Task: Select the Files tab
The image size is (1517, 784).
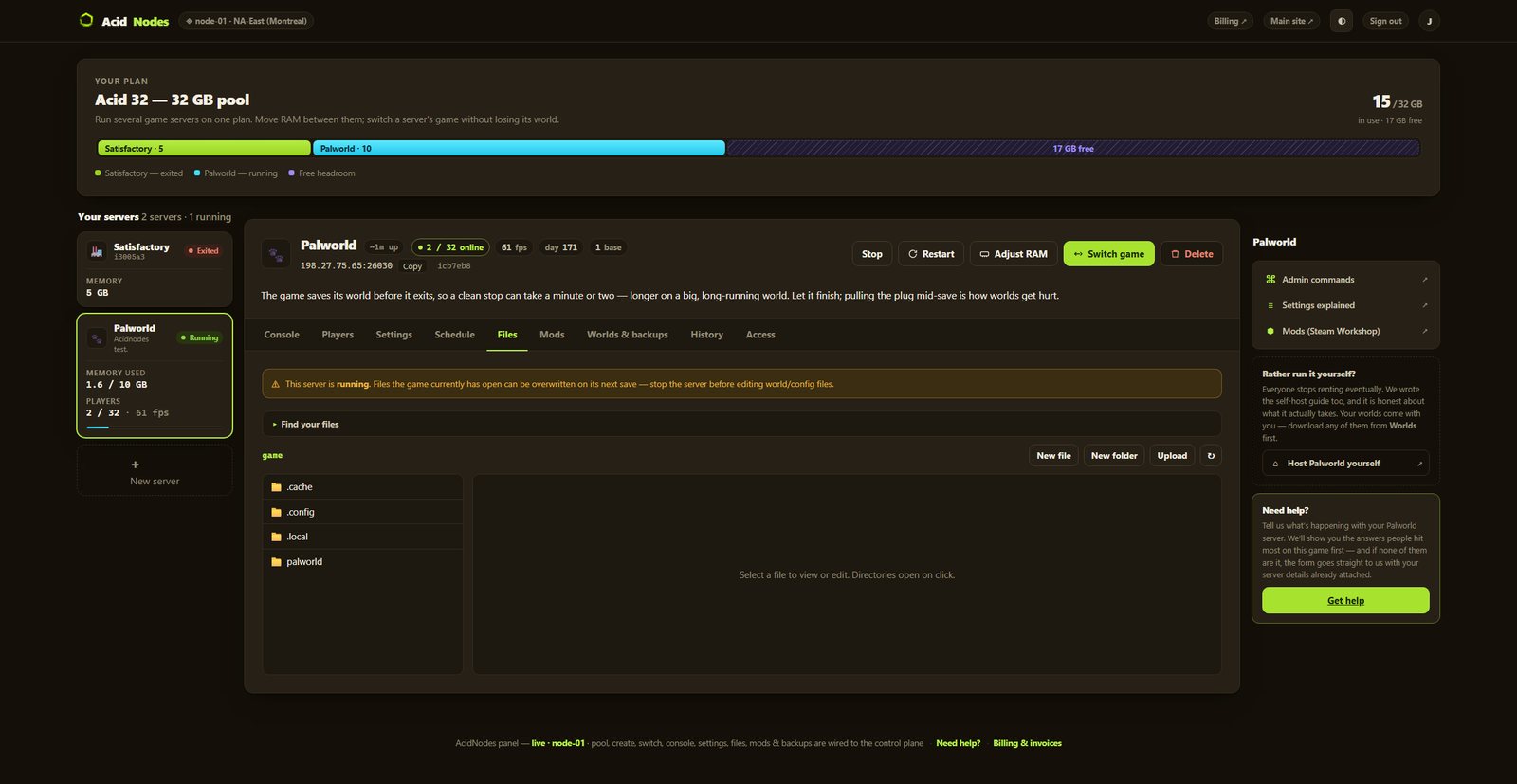Action: click(507, 335)
